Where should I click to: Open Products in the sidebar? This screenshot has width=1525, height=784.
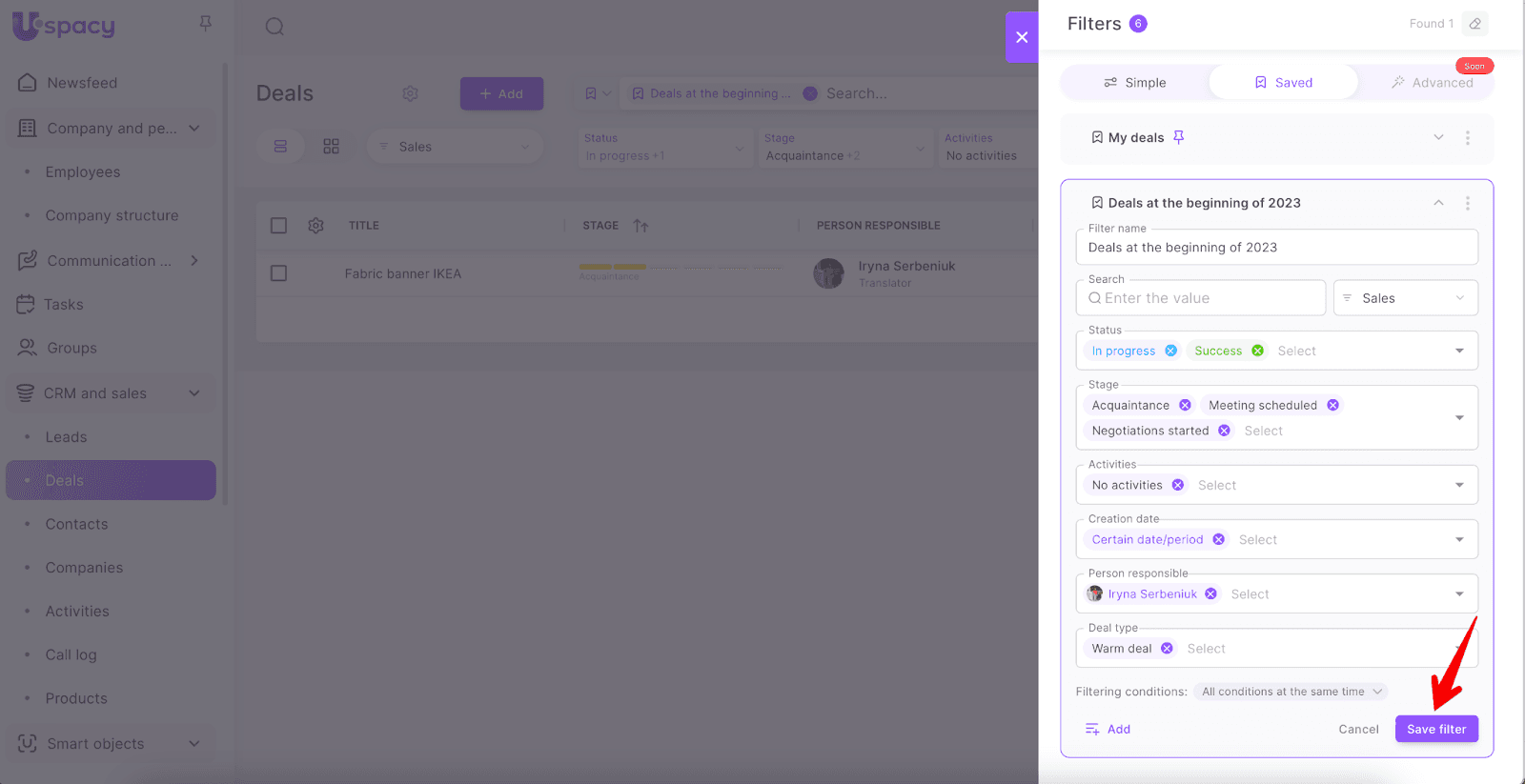76,698
